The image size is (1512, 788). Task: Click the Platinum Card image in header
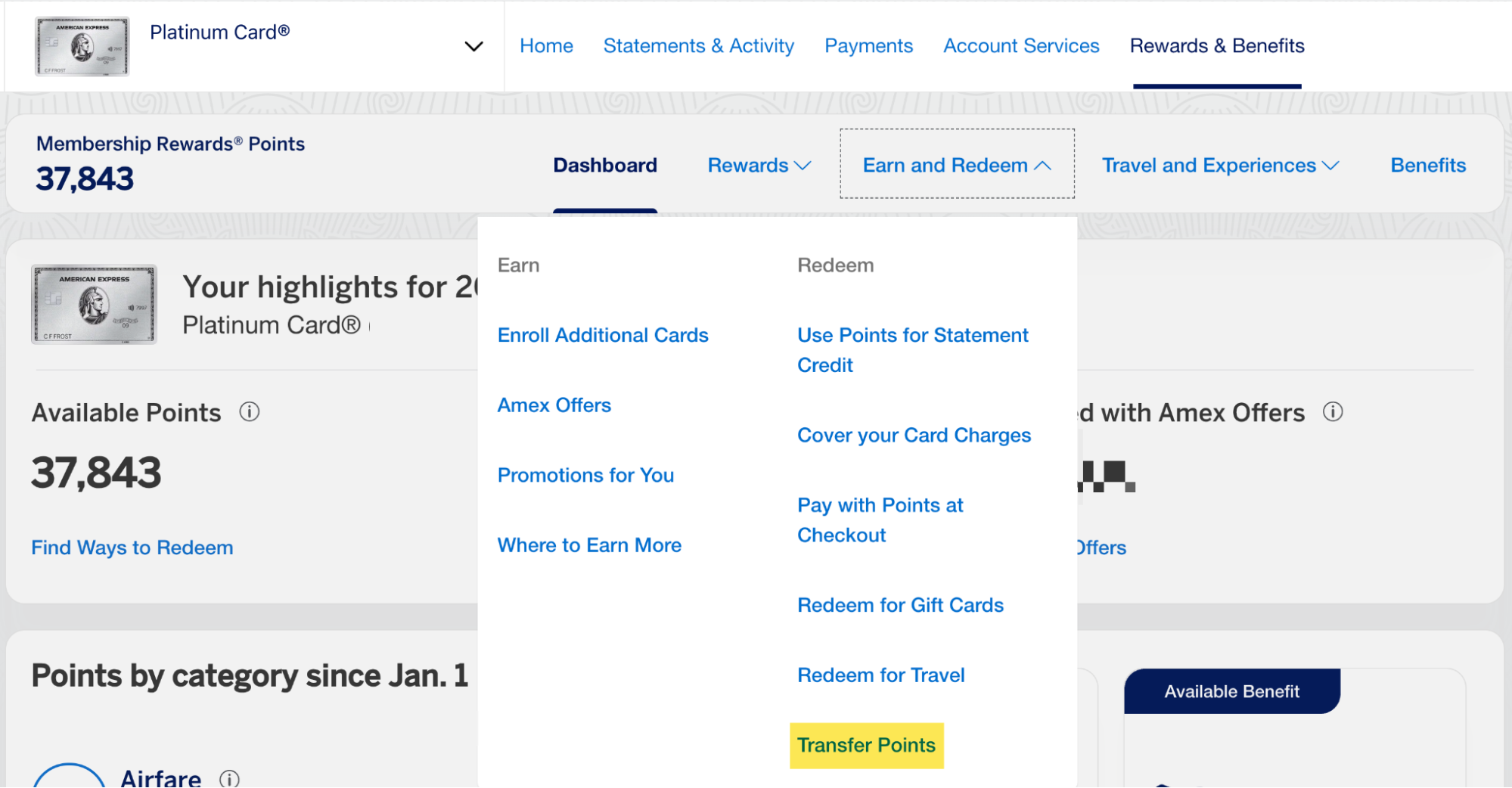pos(82,46)
